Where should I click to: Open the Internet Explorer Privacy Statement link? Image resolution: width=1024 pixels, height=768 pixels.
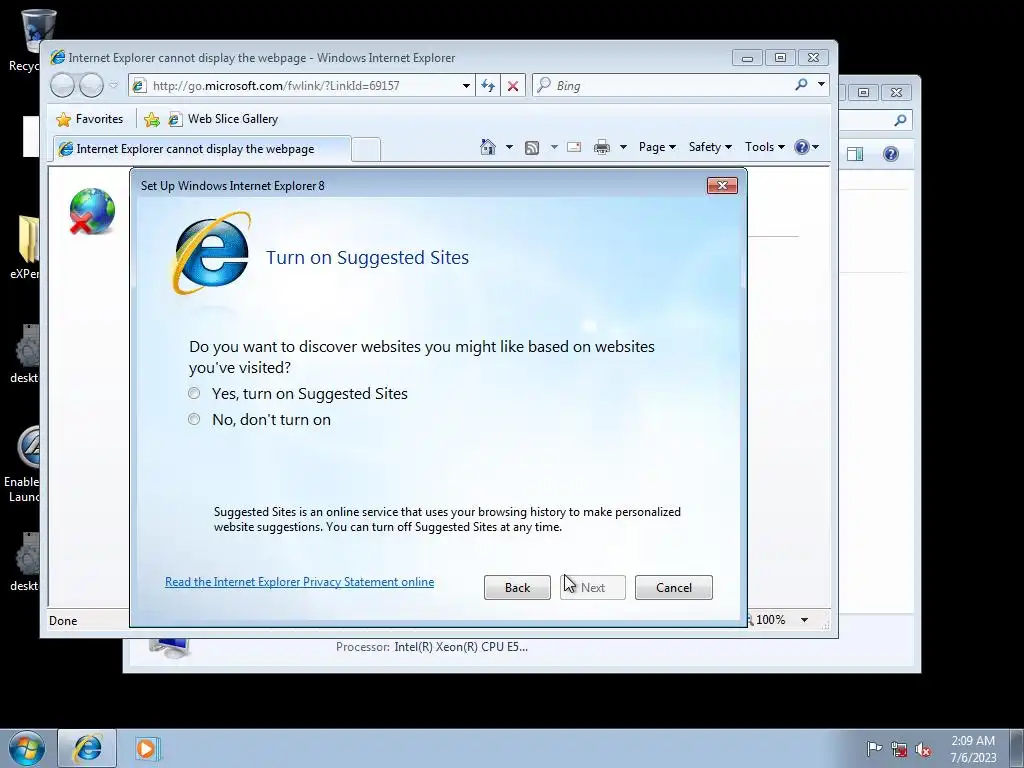[x=299, y=582]
